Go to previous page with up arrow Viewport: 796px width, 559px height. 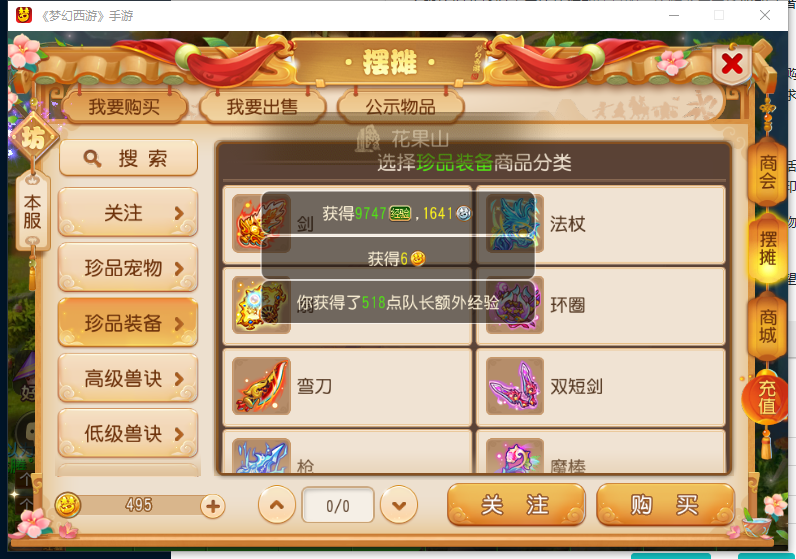(277, 505)
